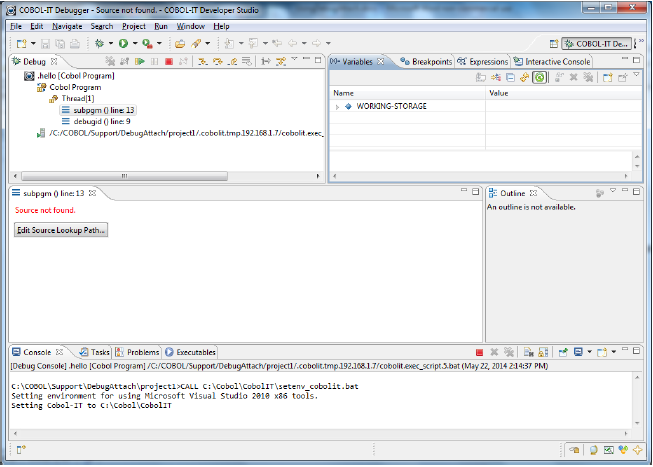Image resolution: width=653 pixels, height=467 pixels.
Task: Click the Name column header in Variables
Action: pos(407,93)
